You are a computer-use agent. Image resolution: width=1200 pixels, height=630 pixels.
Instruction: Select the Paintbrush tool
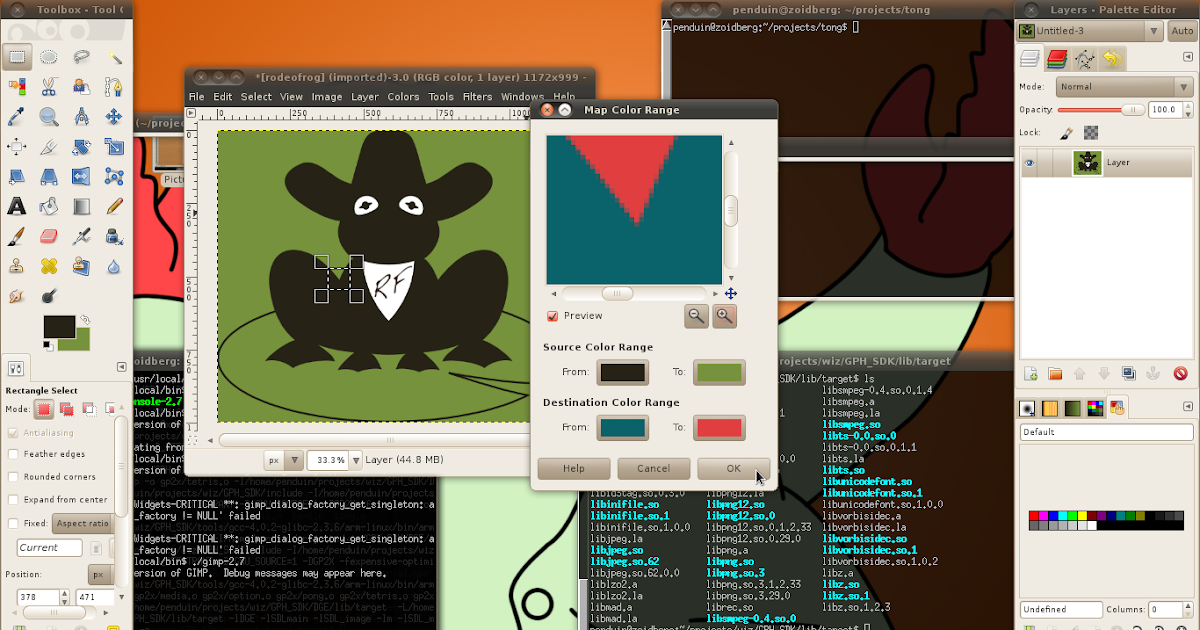(x=16, y=236)
